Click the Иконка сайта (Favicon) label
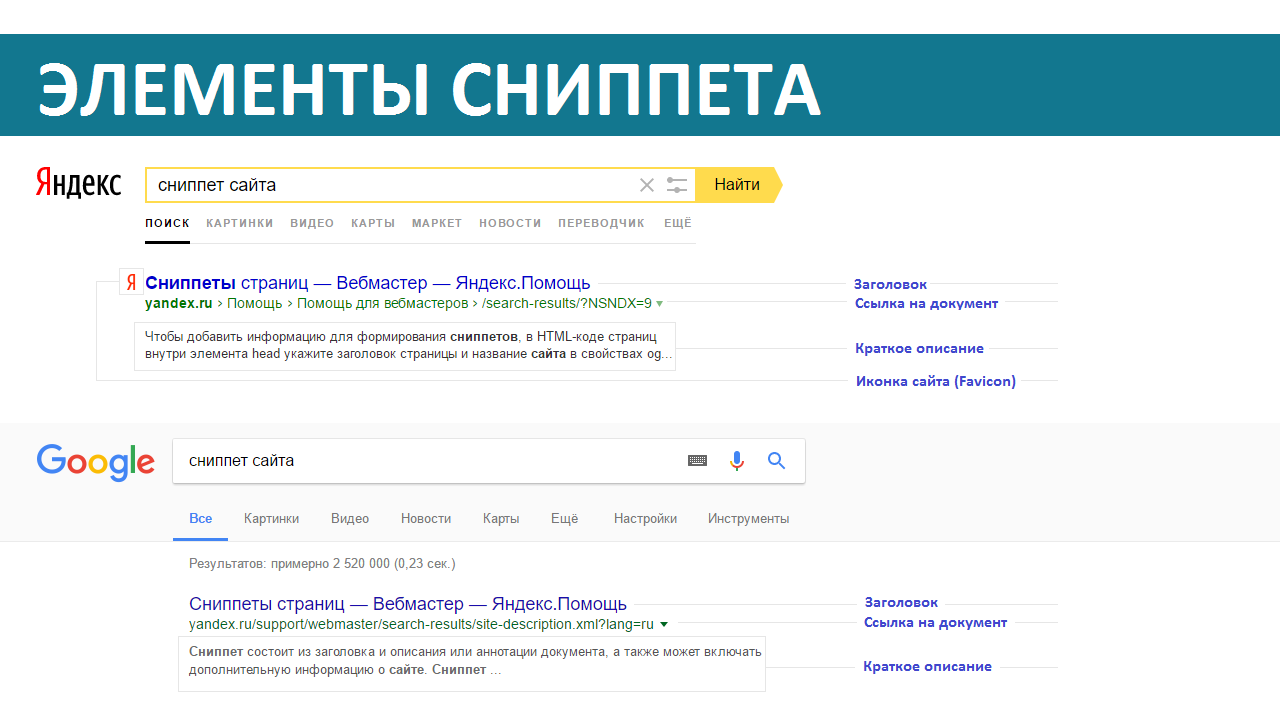1280x720 pixels. click(936, 381)
